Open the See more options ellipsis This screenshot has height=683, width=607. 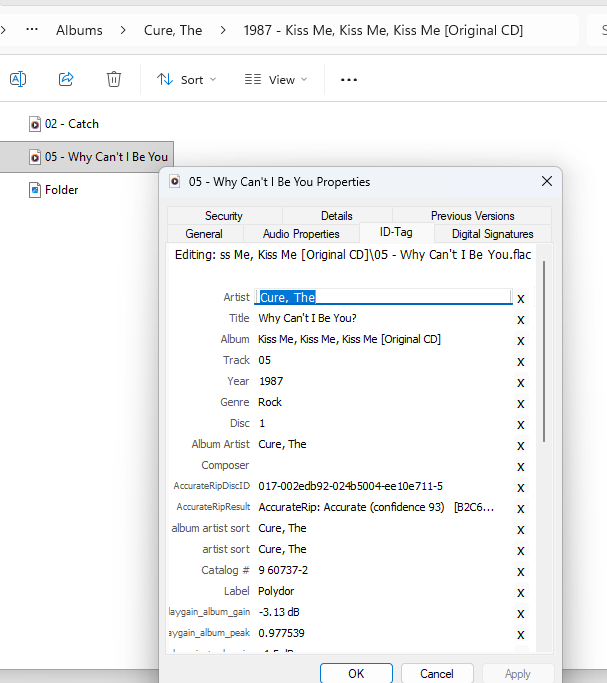coord(349,80)
